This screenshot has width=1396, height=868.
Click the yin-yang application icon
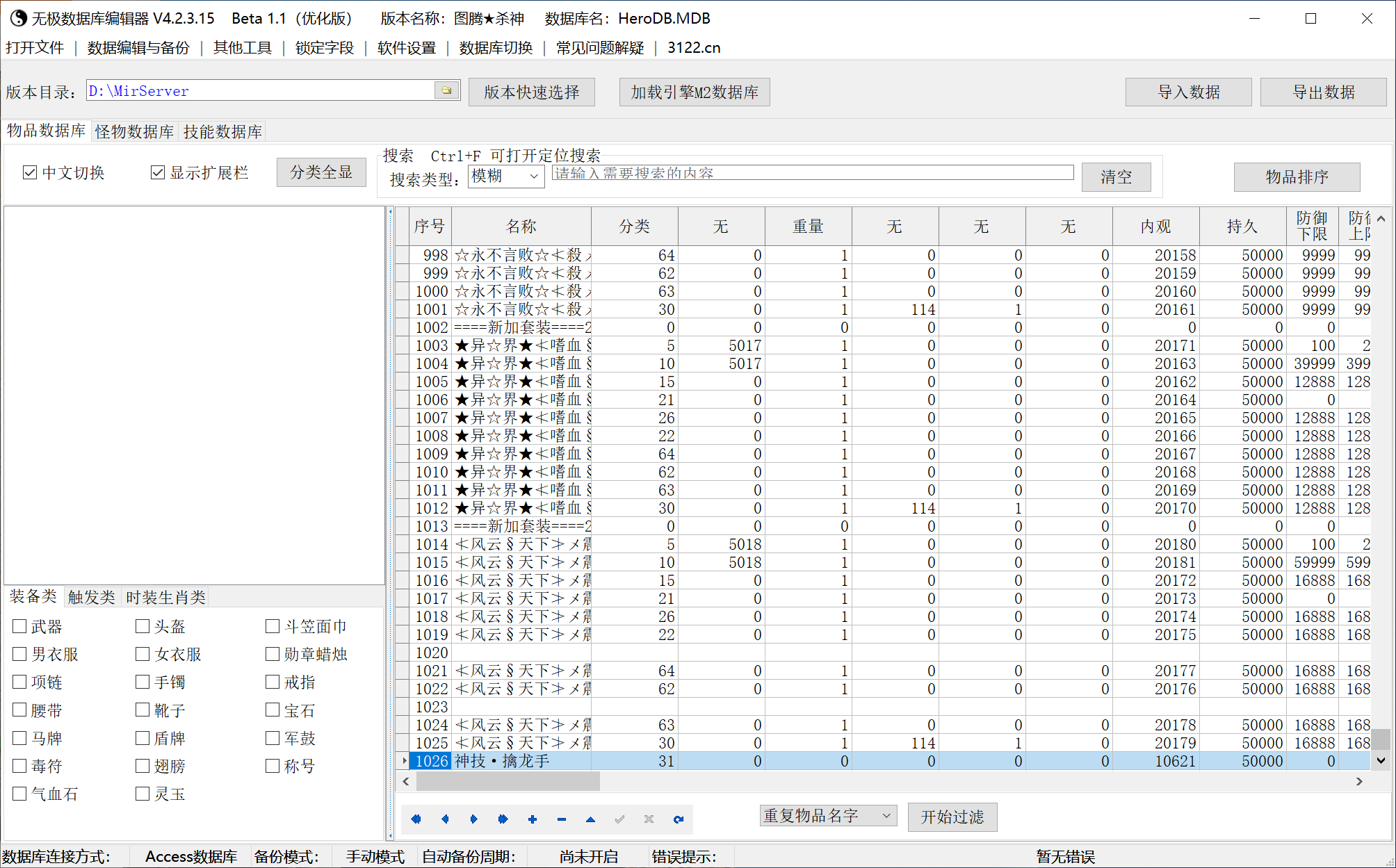coord(18,18)
